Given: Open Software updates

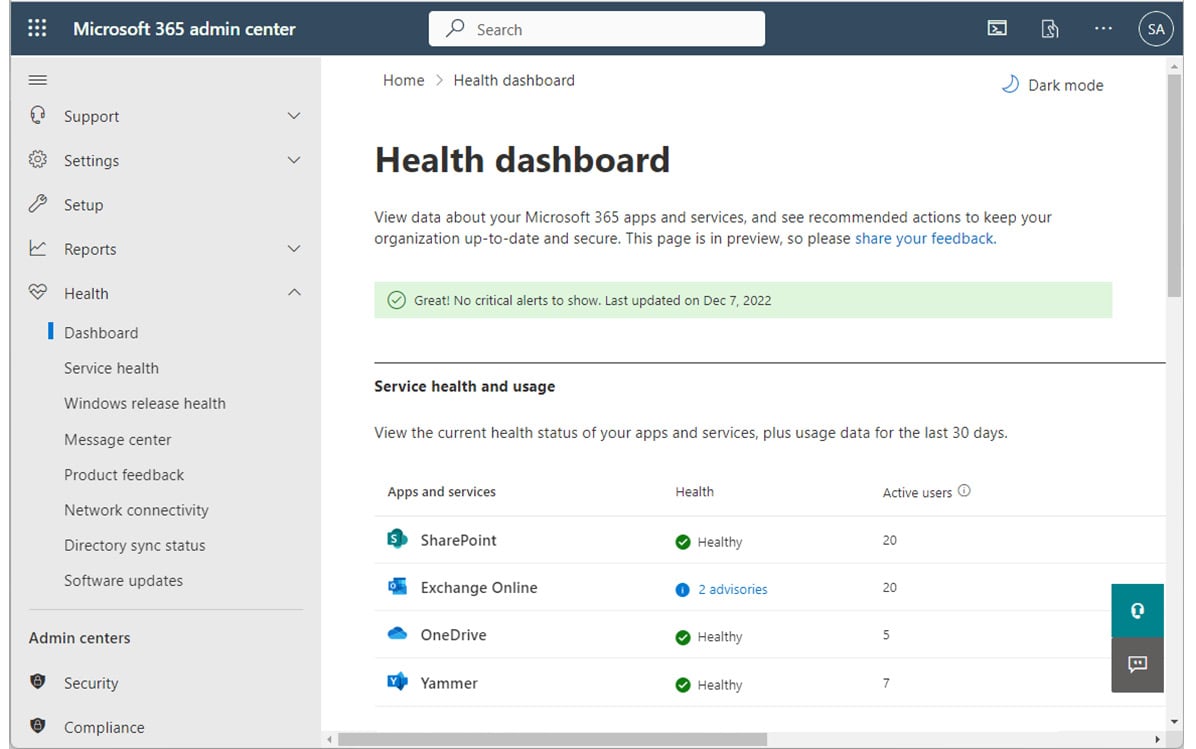Looking at the screenshot, I should pyautogui.click(x=124, y=580).
